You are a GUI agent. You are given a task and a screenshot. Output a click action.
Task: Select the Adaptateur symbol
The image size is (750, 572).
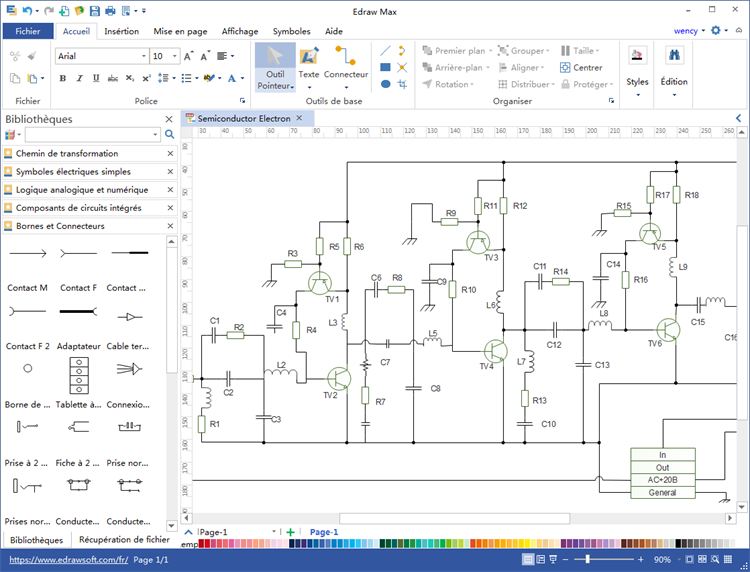[79, 375]
